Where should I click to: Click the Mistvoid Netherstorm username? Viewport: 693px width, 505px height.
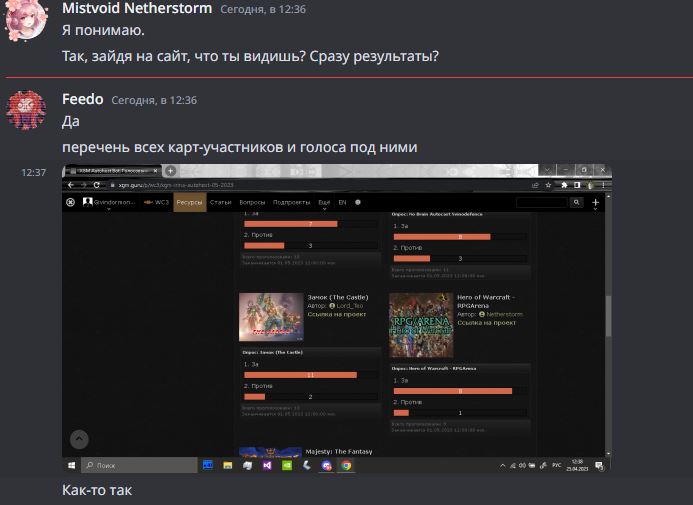pos(137,8)
